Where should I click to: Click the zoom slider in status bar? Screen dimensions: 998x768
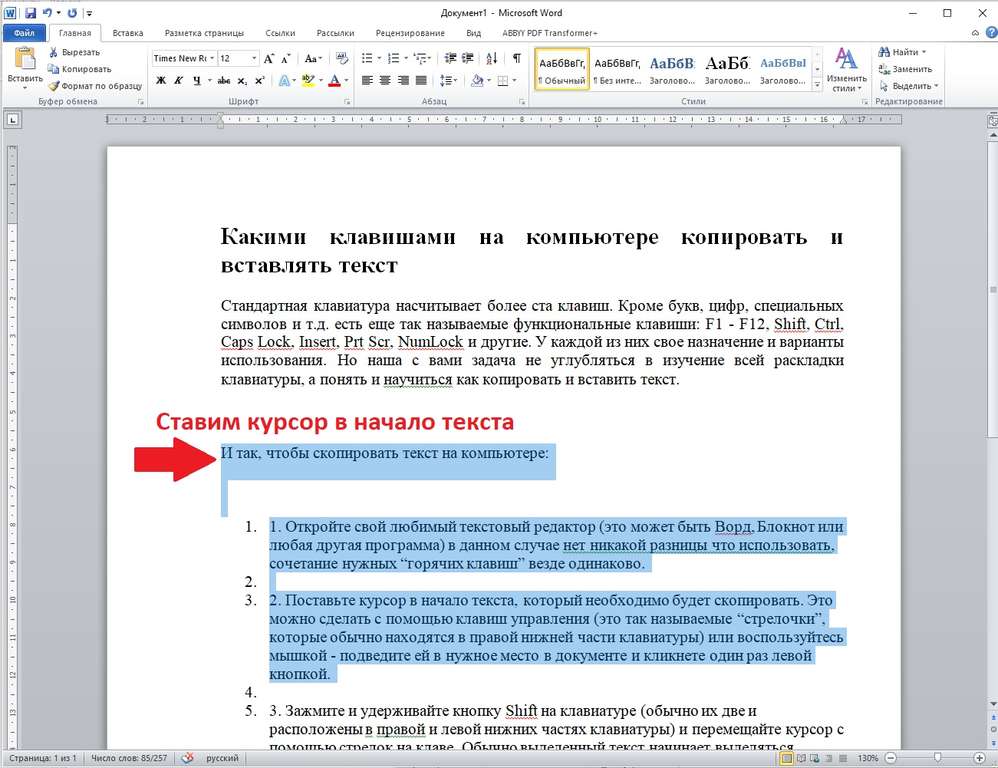point(936,758)
